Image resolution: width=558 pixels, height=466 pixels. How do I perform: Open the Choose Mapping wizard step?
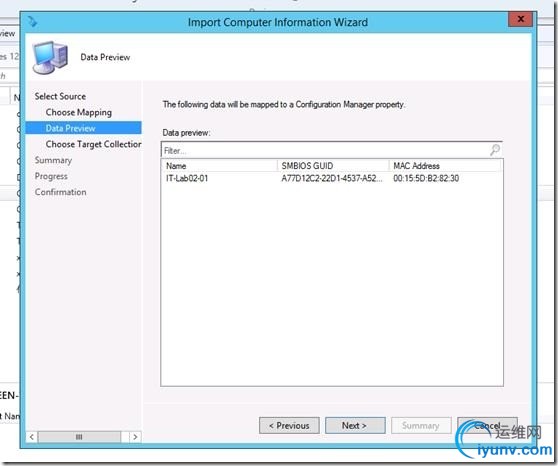point(79,112)
